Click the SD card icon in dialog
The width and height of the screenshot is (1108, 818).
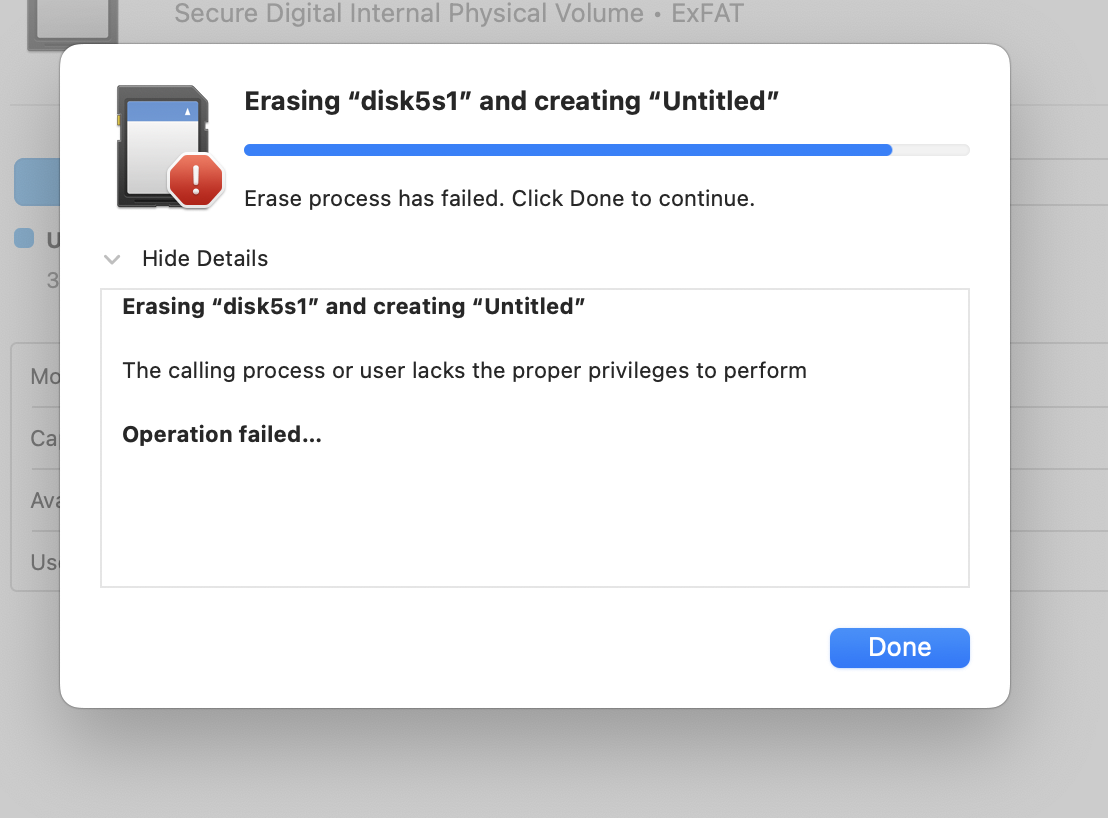[x=163, y=147]
